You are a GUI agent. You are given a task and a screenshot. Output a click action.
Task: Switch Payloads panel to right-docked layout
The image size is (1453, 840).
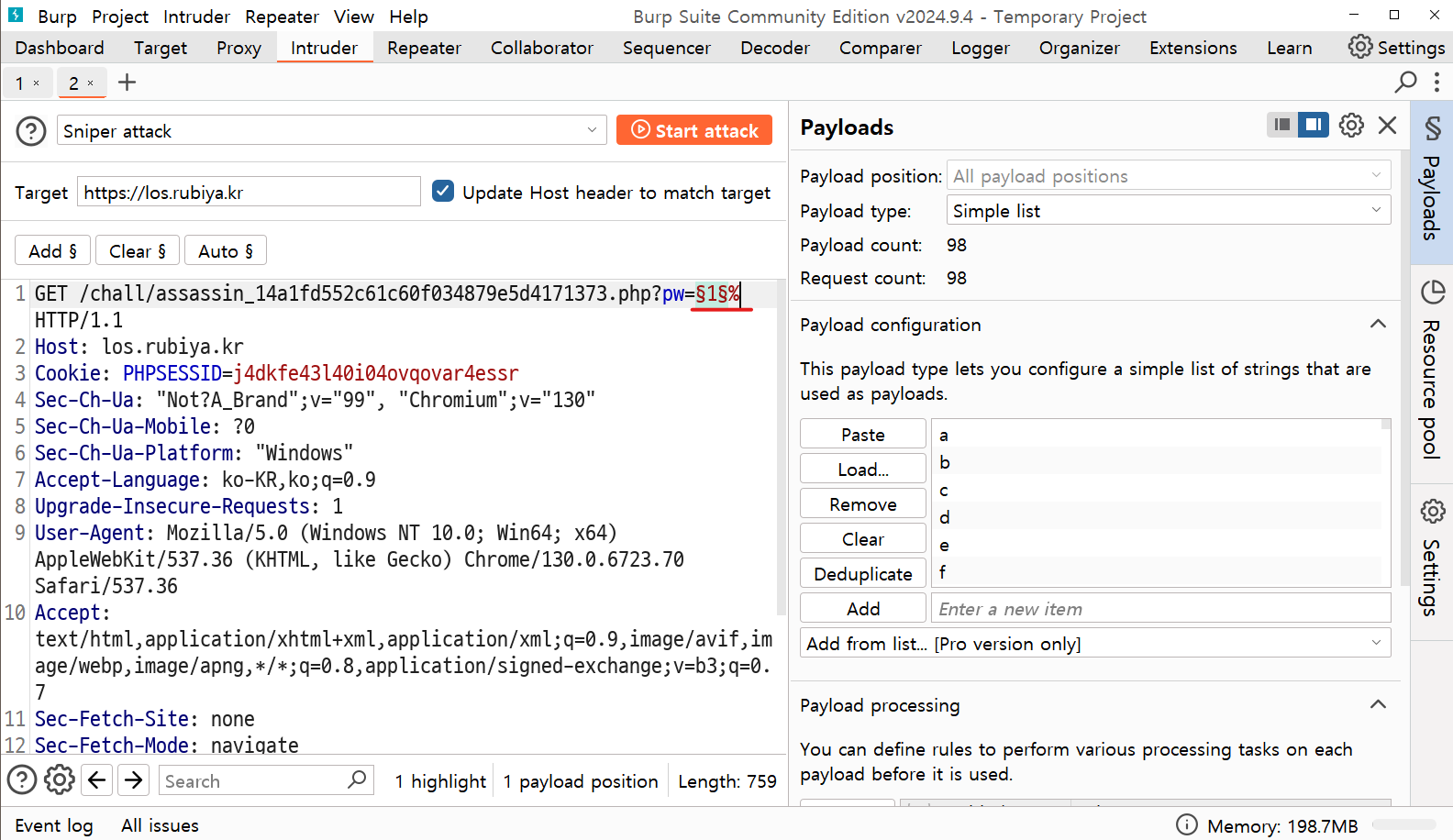(1314, 124)
